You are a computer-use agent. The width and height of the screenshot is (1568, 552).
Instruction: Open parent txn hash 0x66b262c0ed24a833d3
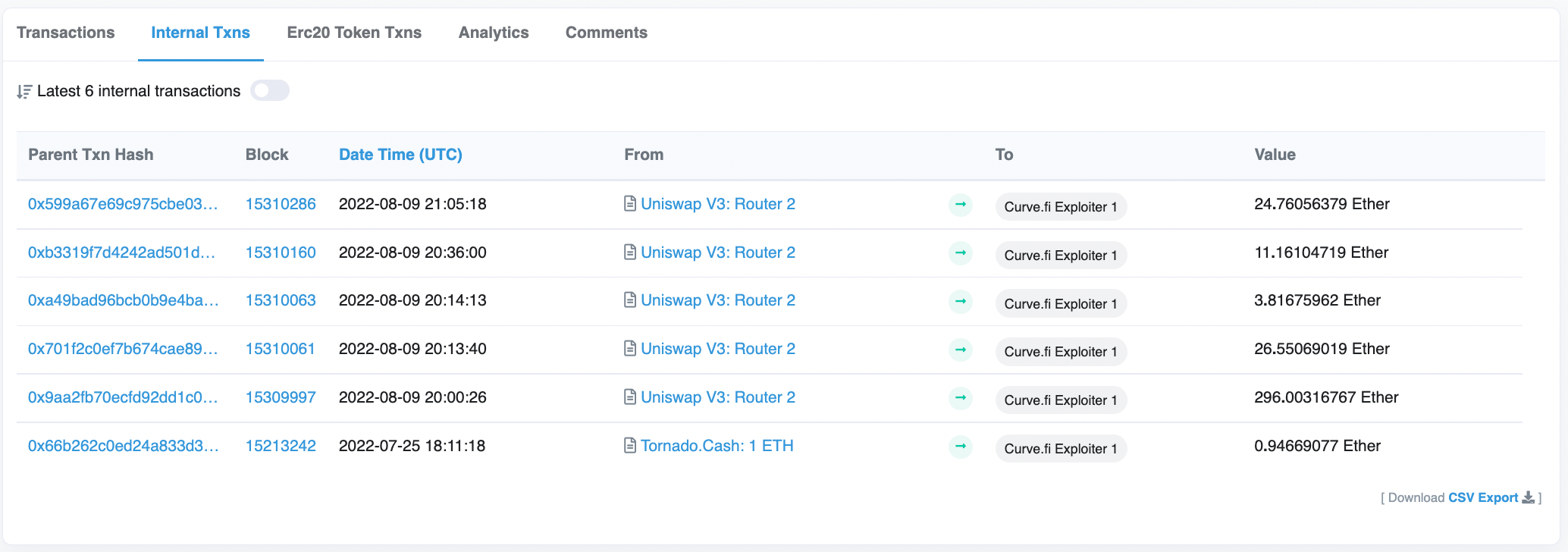[124, 446]
